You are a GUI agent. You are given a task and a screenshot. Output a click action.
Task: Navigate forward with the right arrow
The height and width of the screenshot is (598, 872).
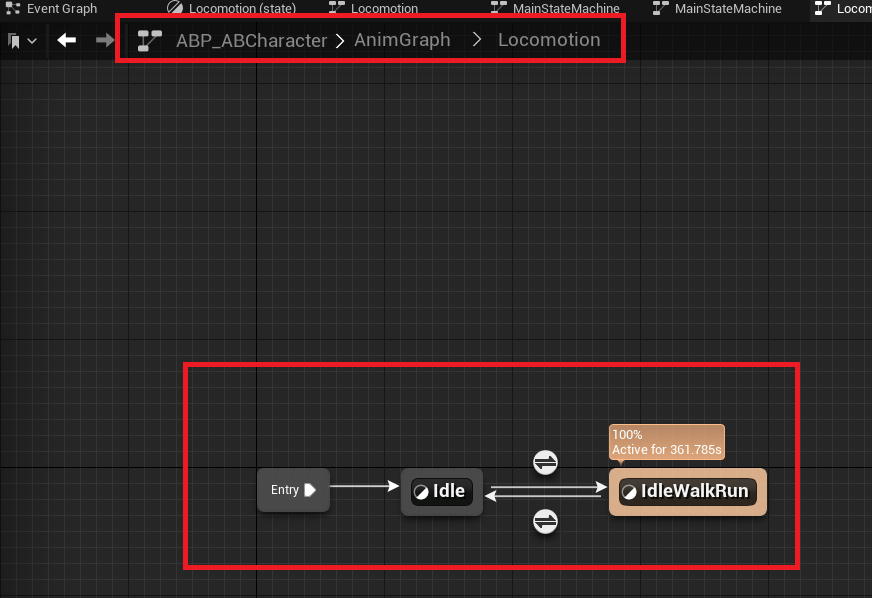pos(105,40)
